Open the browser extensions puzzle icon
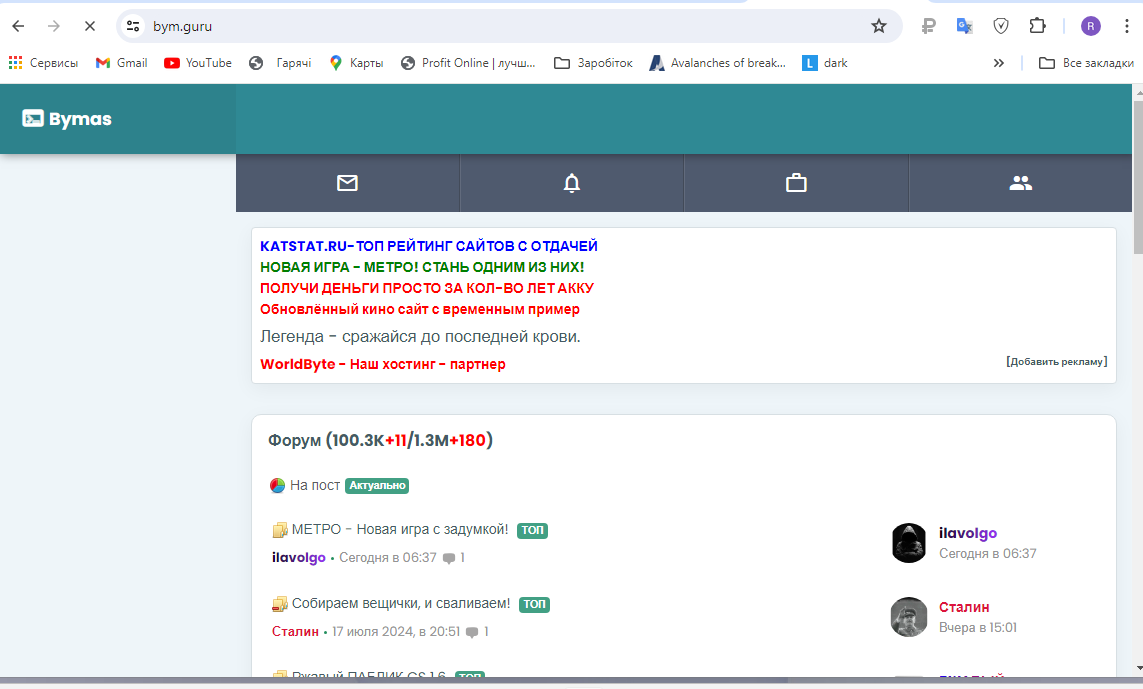Image resolution: width=1143 pixels, height=689 pixels. coord(1037,26)
